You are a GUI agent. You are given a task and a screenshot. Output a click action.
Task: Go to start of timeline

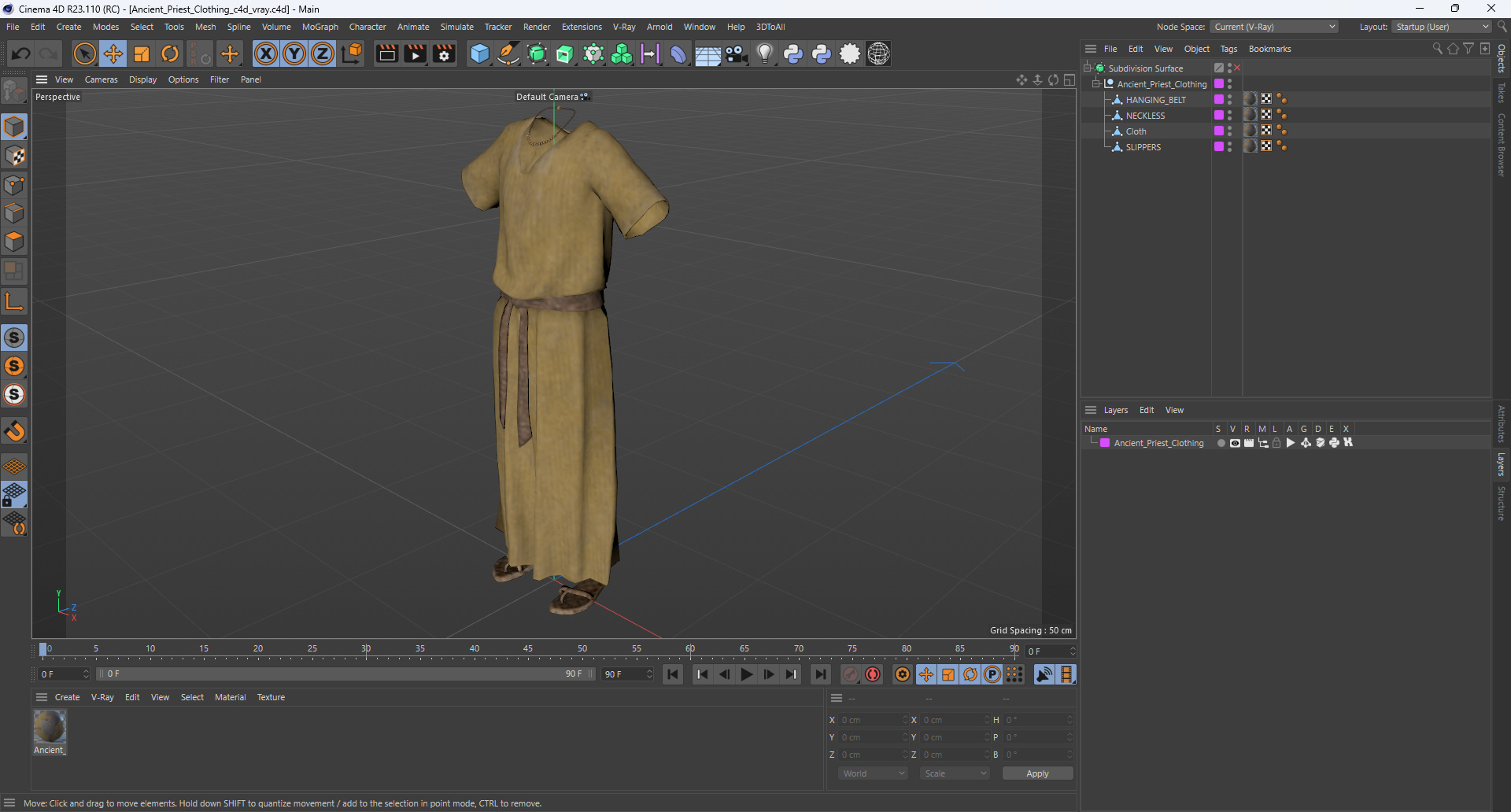pos(673,674)
